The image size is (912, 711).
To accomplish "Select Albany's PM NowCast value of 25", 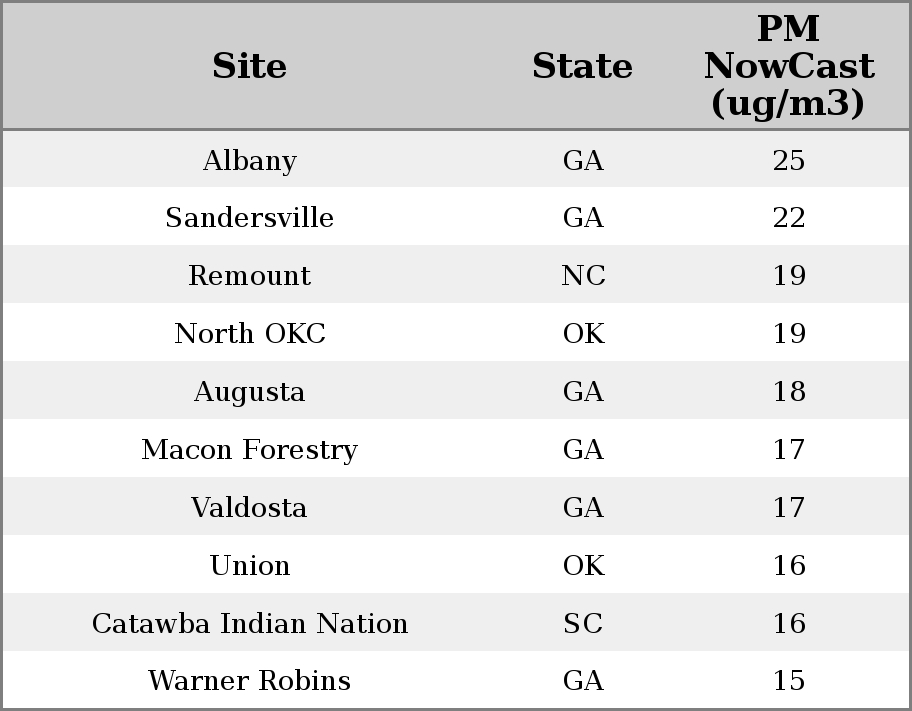I will [788, 160].
